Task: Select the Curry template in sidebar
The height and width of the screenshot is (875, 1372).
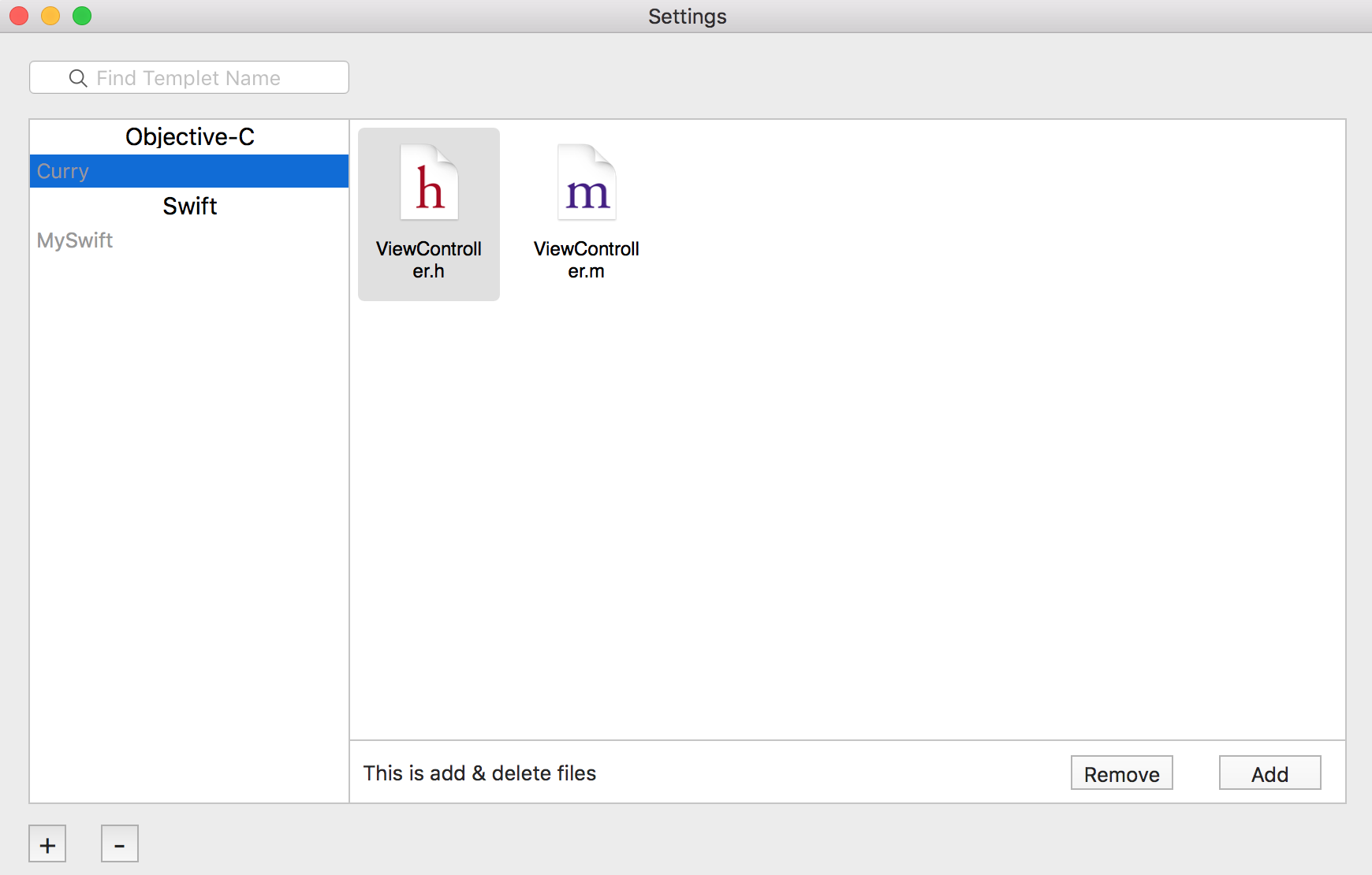Action: tap(189, 171)
